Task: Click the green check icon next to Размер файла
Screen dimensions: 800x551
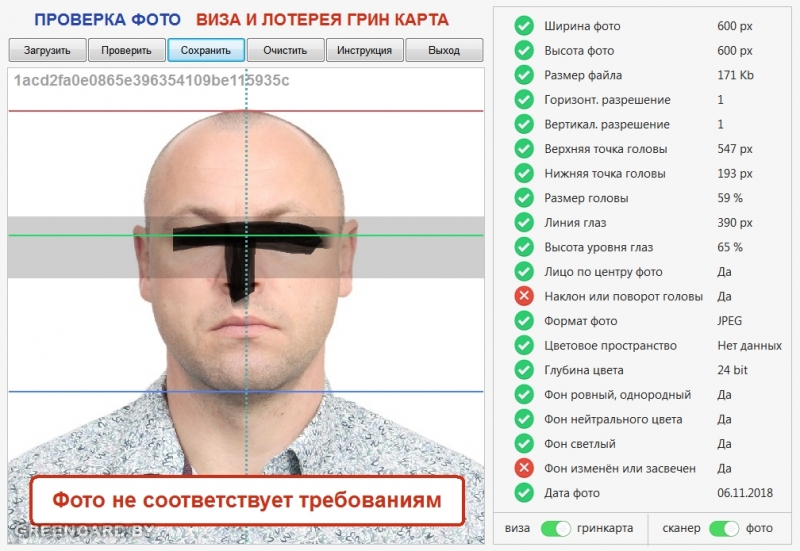Action: click(524, 75)
